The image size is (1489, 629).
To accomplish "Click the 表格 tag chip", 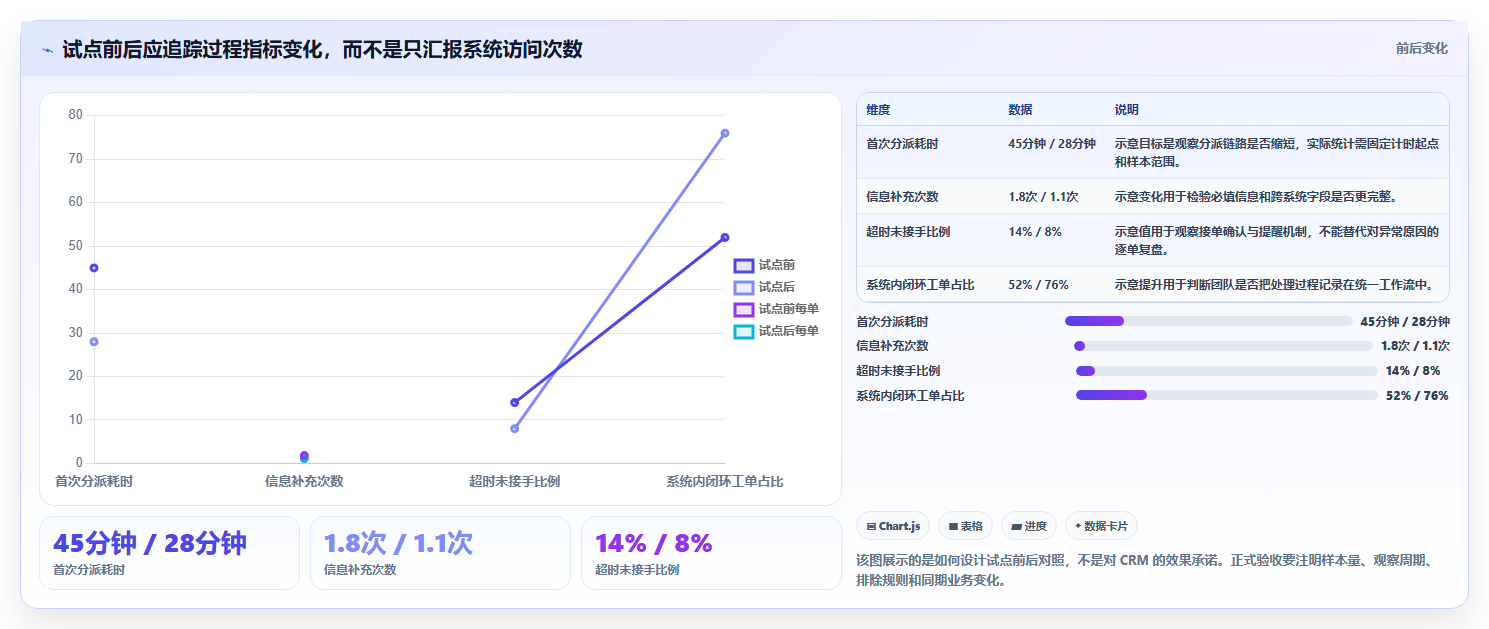I will pyautogui.click(x=965, y=526).
